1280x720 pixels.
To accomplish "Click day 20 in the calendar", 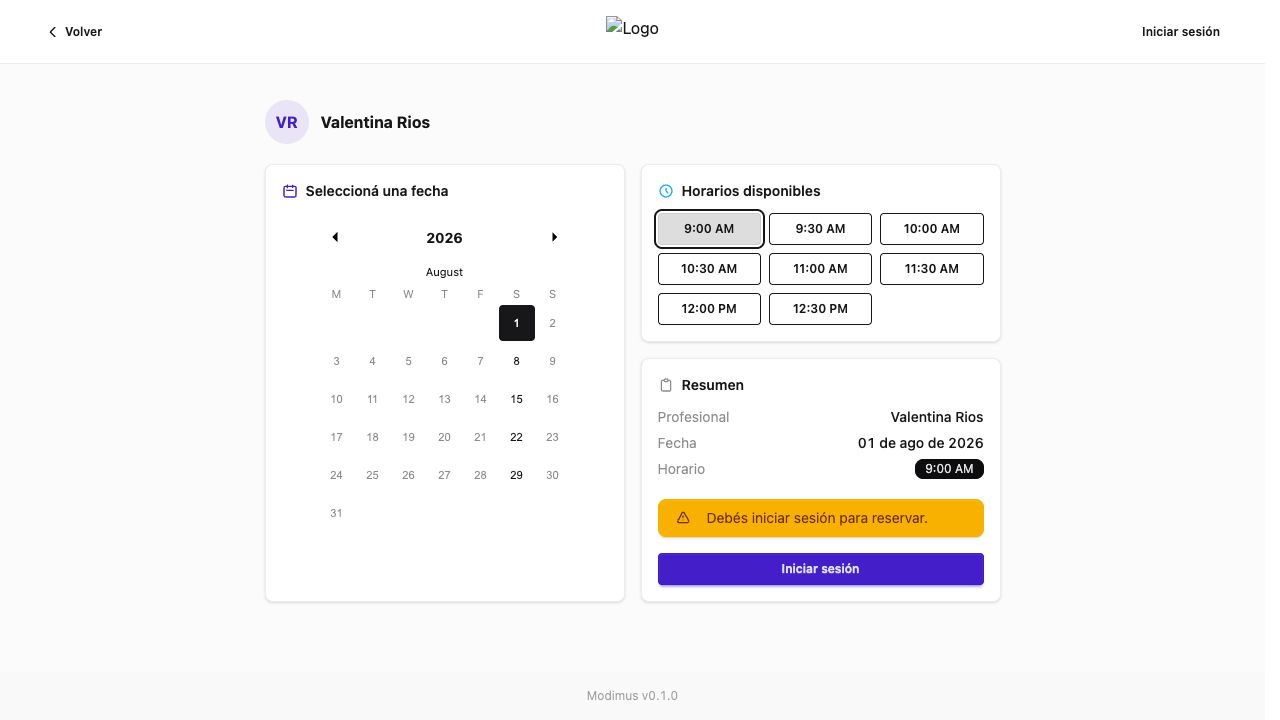I will (445, 437).
